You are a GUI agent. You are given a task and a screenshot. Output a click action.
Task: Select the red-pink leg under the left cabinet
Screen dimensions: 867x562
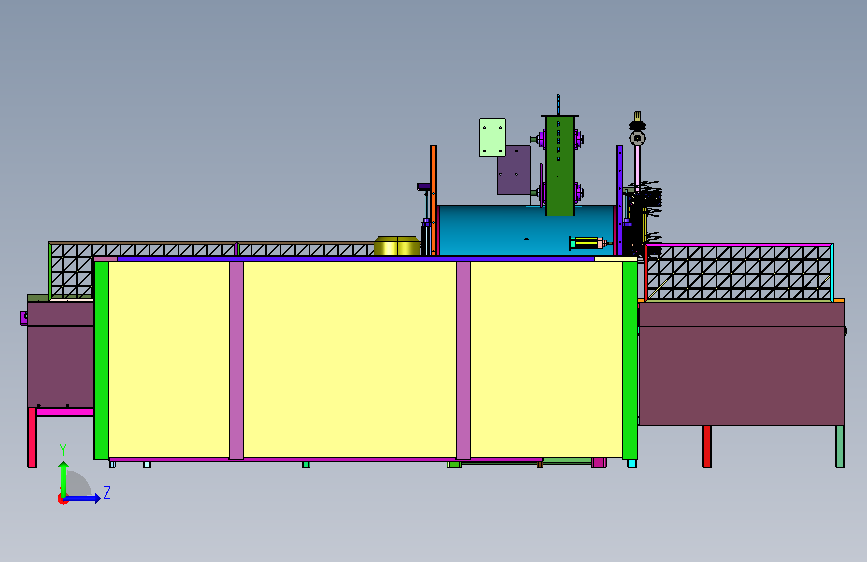click(x=32, y=438)
